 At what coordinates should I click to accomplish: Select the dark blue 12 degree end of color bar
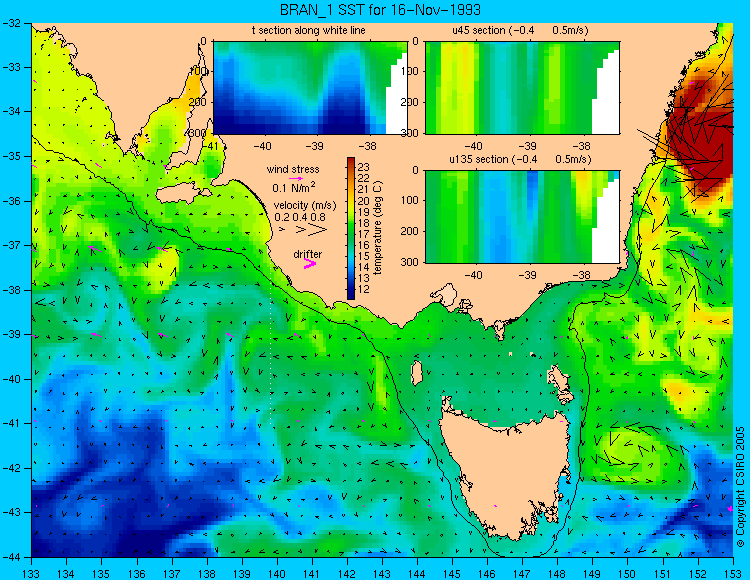click(x=351, y=295)
